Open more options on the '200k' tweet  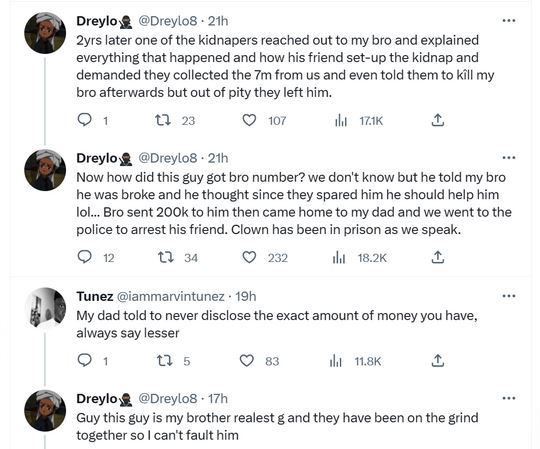pyautogui.click(x=509, y=158)
